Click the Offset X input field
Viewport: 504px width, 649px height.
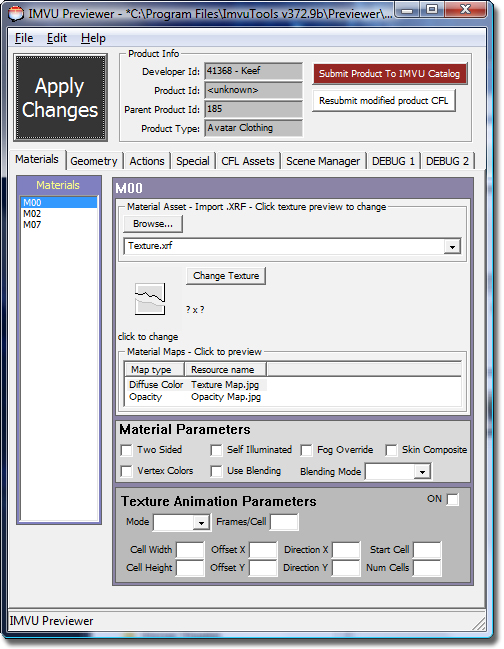[263, 550]
